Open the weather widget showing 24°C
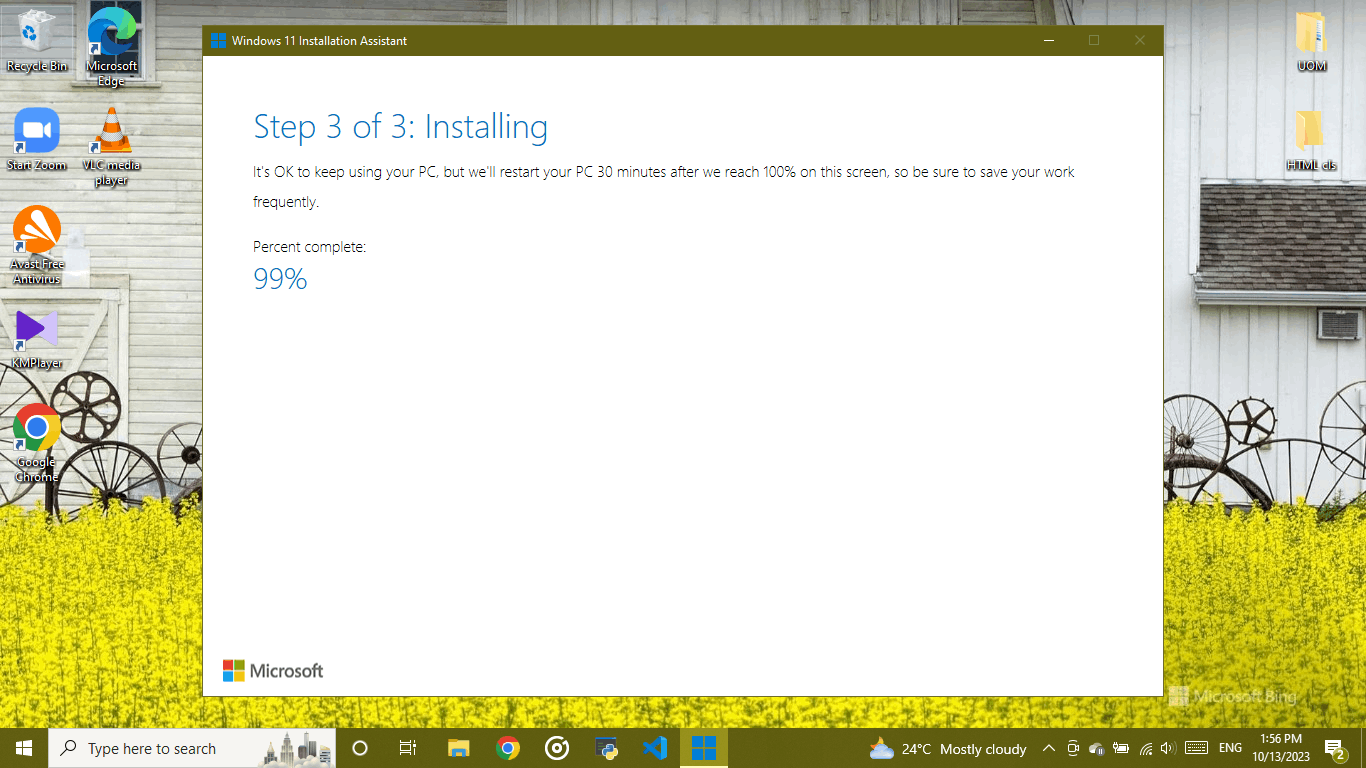 [x=947, y=748]
